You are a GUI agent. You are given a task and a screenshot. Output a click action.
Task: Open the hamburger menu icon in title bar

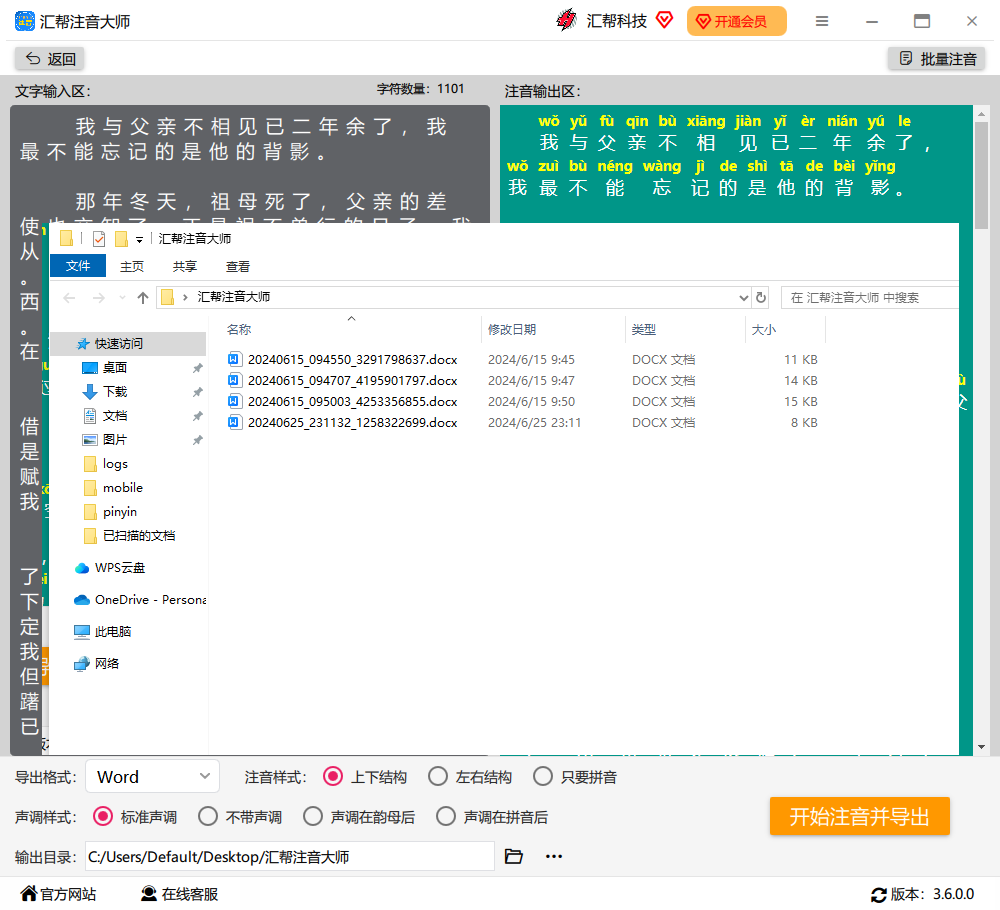pyautogui.click(x=822, y=21)
